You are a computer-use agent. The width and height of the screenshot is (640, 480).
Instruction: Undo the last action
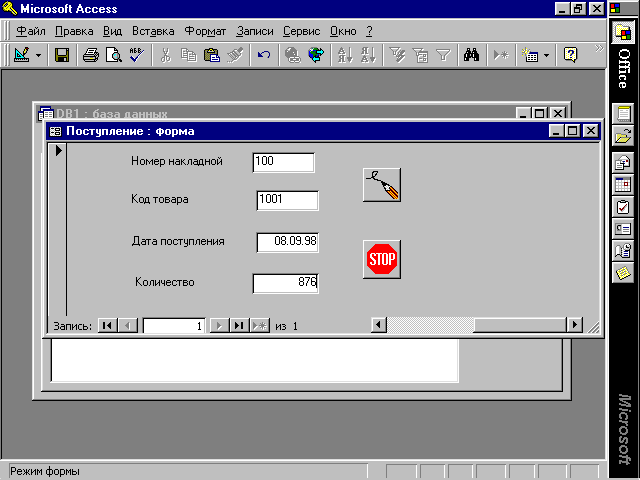tap(264, 55)
